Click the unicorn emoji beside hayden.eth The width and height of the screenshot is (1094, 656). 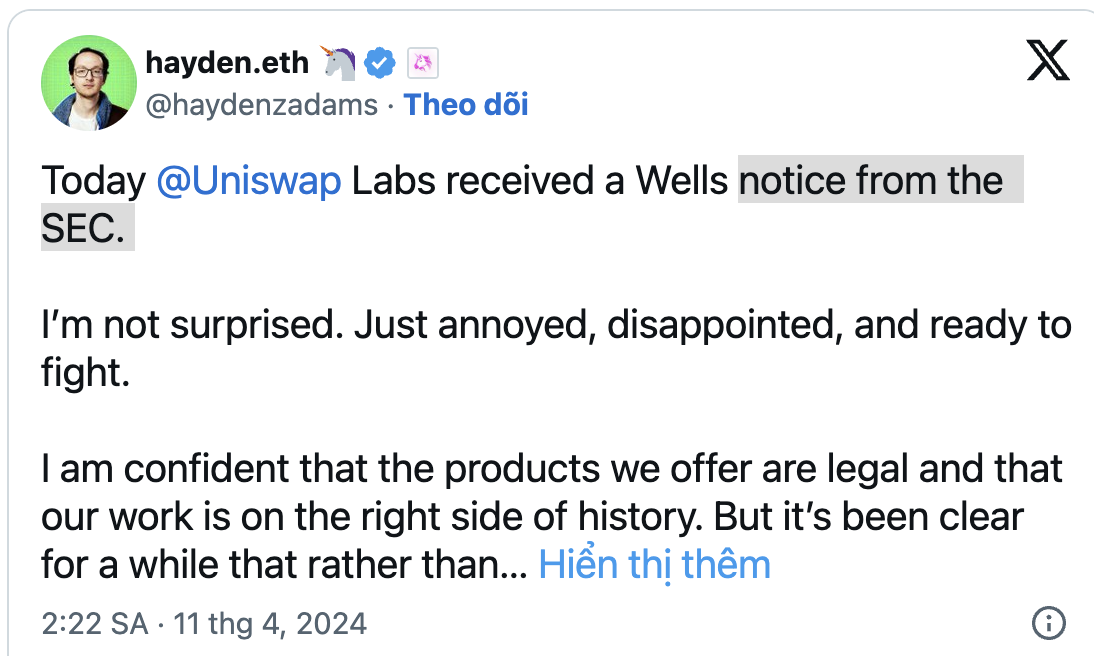tap(339, 63)
